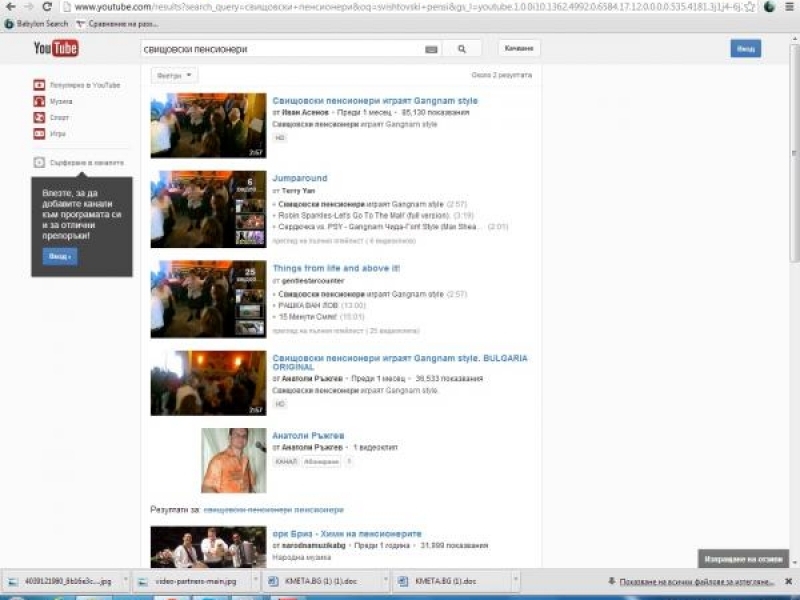Click the Вход button in the sidebar tooltip
800x600 pixels.
pos(60,256)
